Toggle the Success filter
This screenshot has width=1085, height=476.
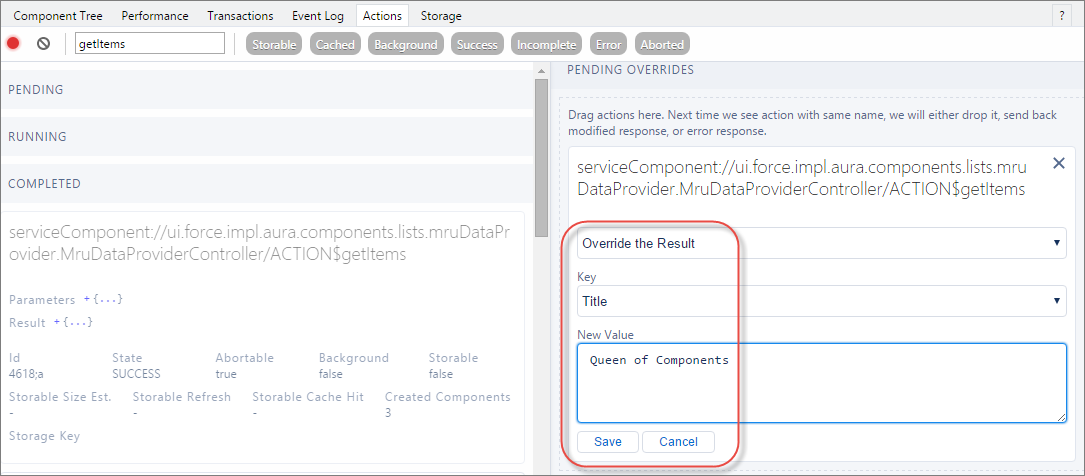[x=477, y=44]
